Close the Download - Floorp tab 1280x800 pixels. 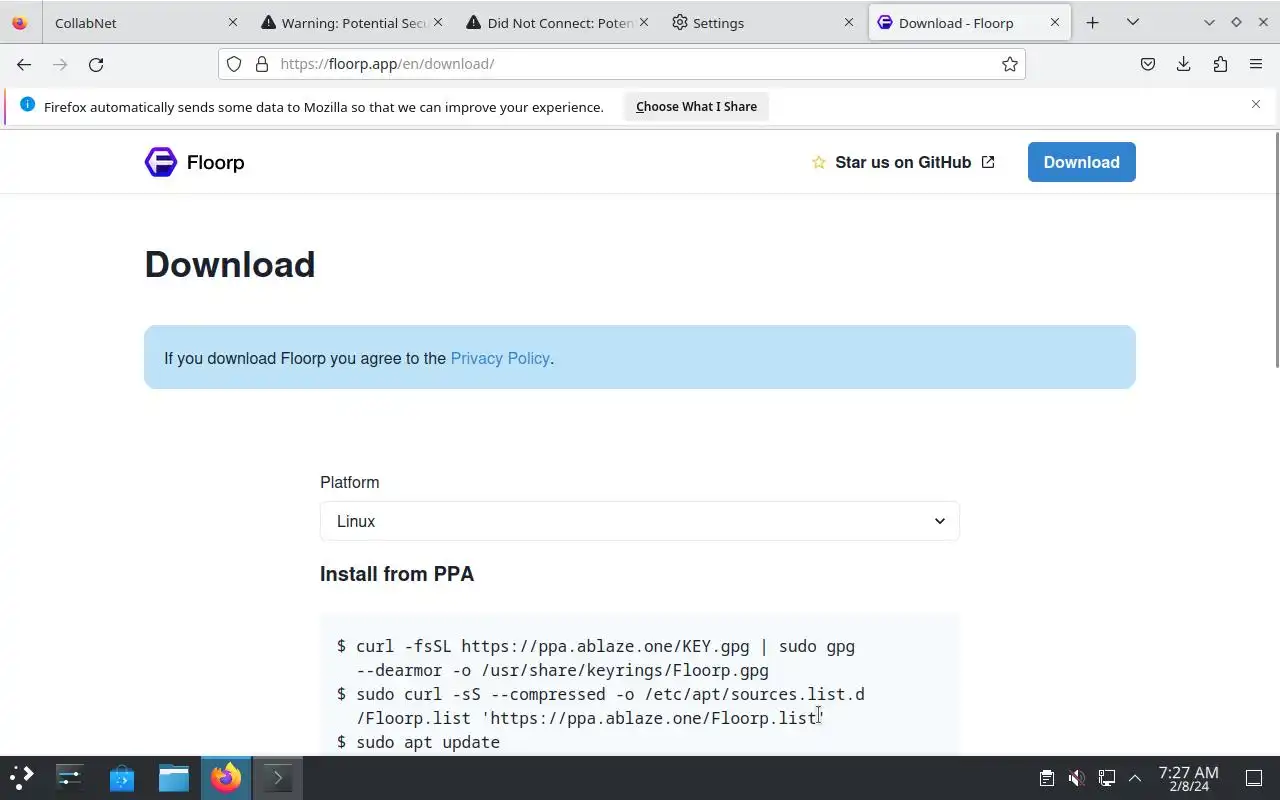pyautogui.click(x=1054, y=22)
